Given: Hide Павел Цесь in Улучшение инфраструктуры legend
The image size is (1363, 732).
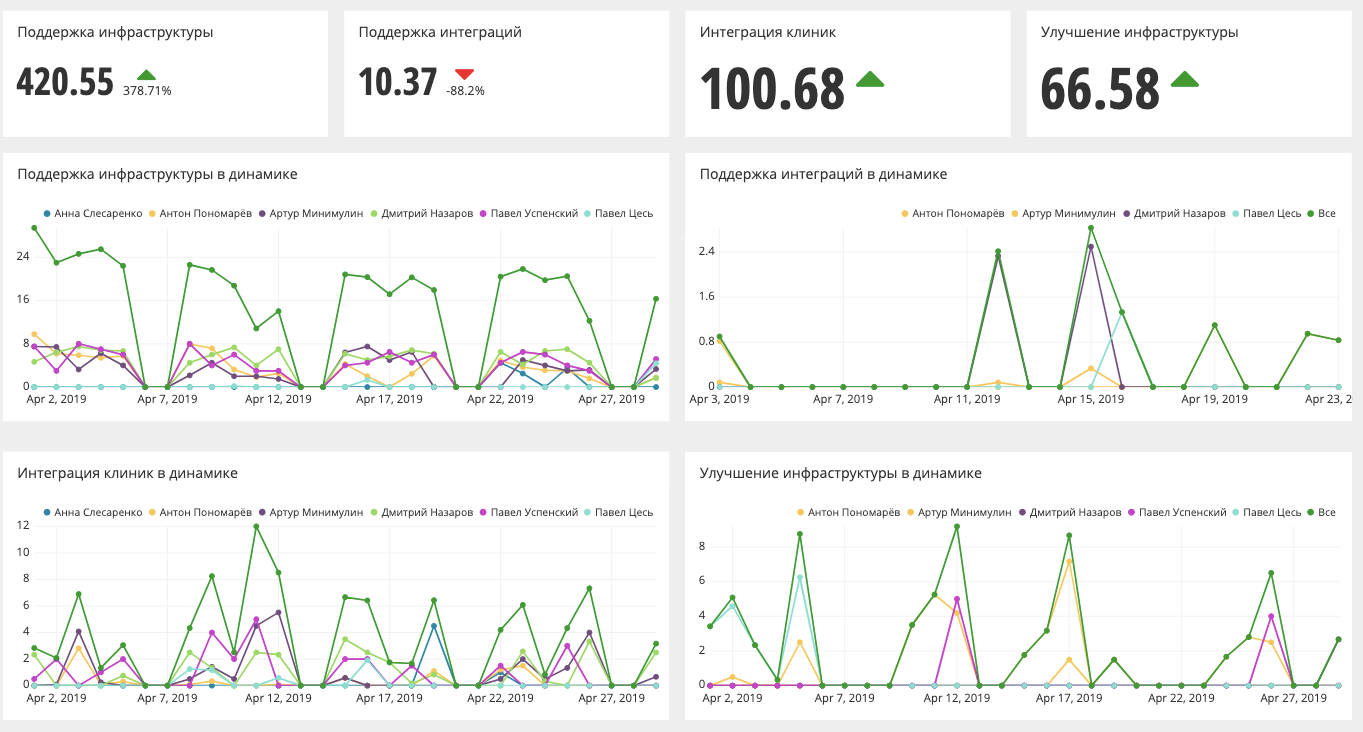Looking at the screenshot, I should click(x=1266, y=512).
